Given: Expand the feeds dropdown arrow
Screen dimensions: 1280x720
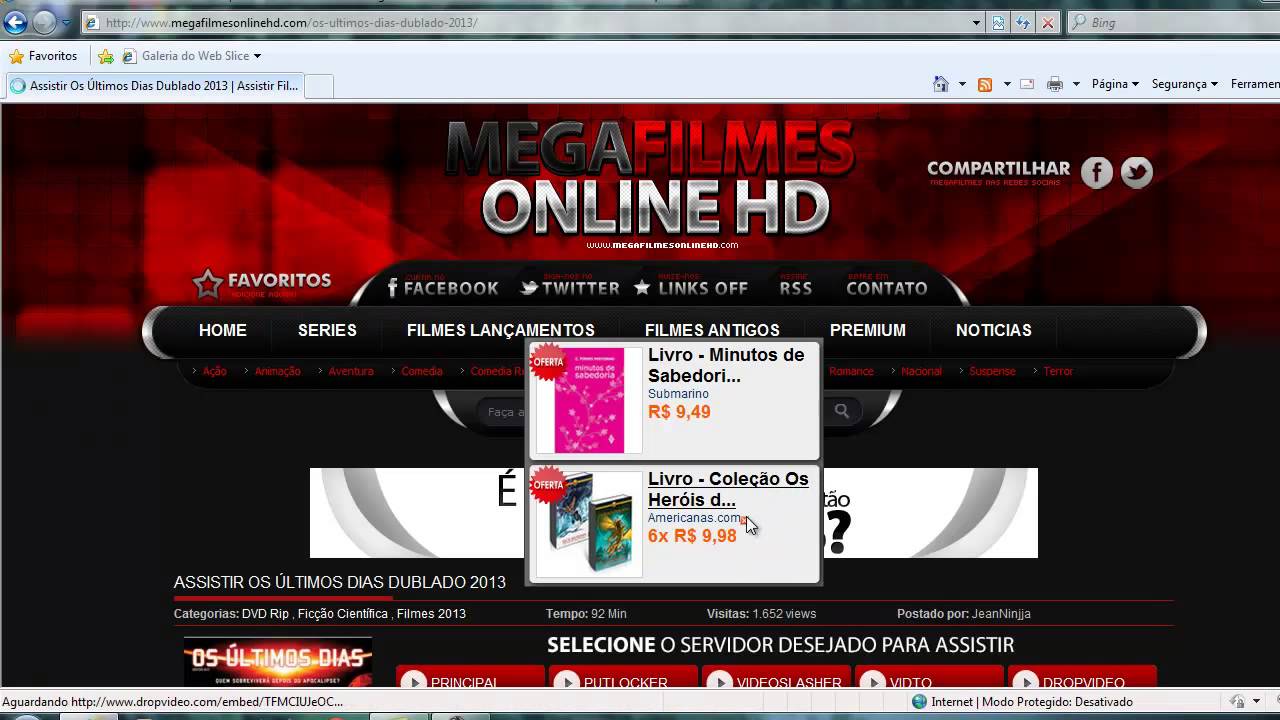Looking at the screenshot, I should point(1006,84).
